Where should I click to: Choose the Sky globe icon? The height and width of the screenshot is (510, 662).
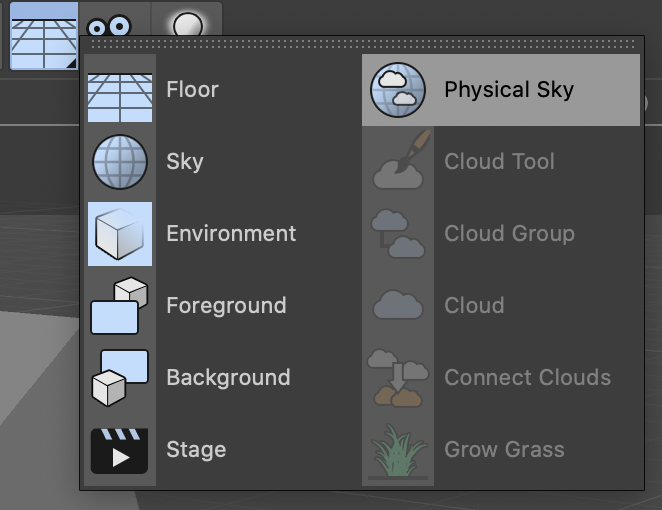click(x=120, y=162)
